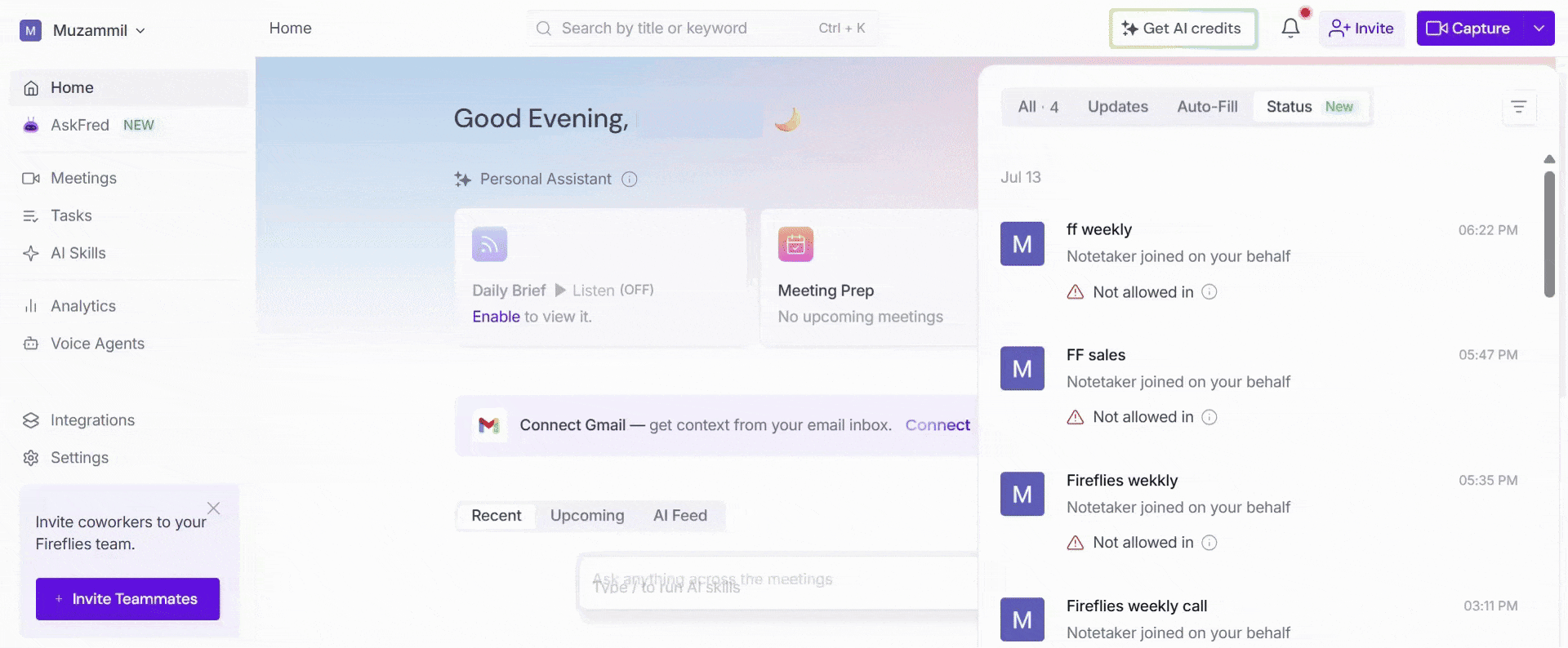This screenshot has width=1568, height=648.
Task: Click the Fireflies wekkly avatar icon
Action: tap(1022, 495)
